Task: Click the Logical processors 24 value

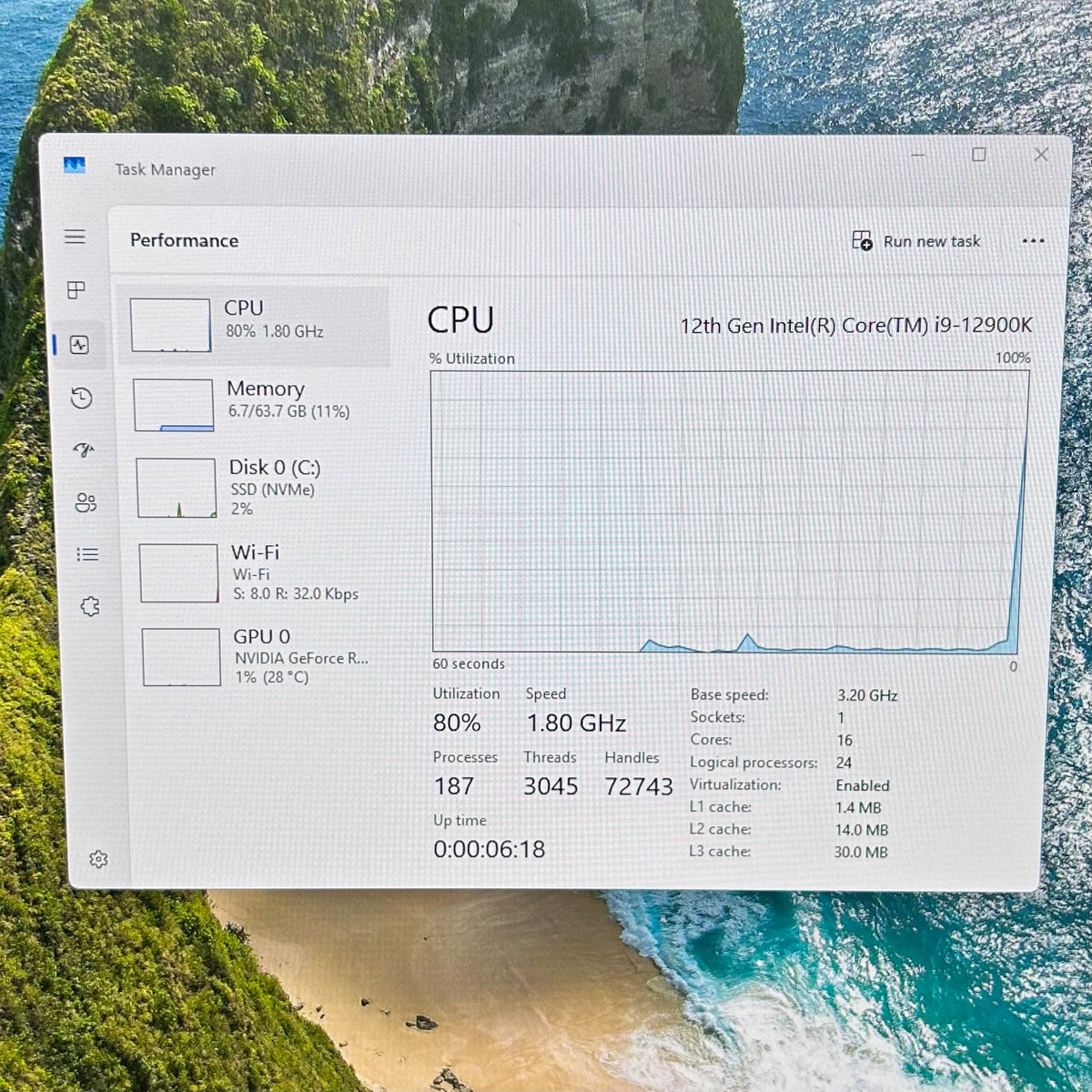Action: (x=844, y=763)
